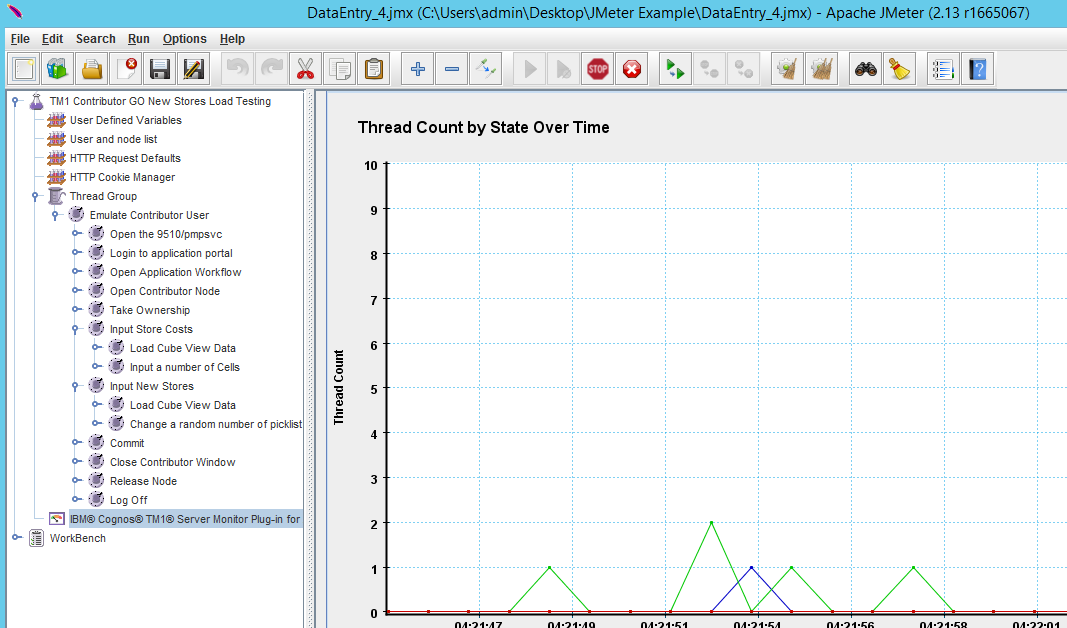Screen dimensions: 1067x628
Task: Select Change a random number of picklist item
Action: tap(216, 425)
